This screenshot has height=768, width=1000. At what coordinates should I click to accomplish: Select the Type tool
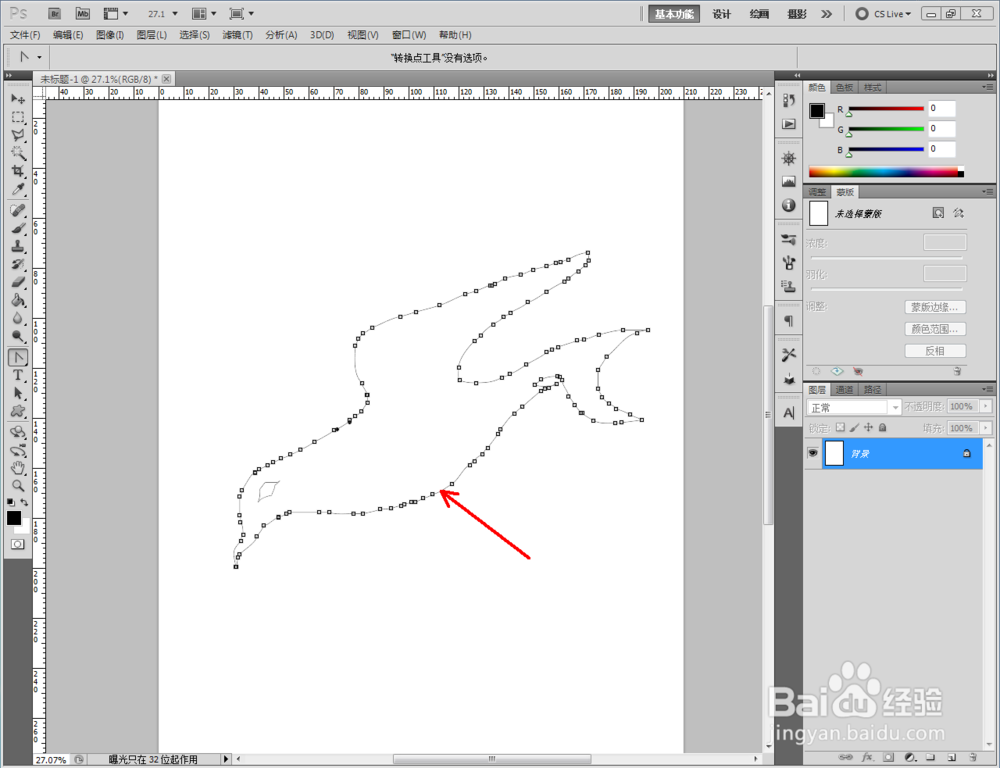point(18,375)
